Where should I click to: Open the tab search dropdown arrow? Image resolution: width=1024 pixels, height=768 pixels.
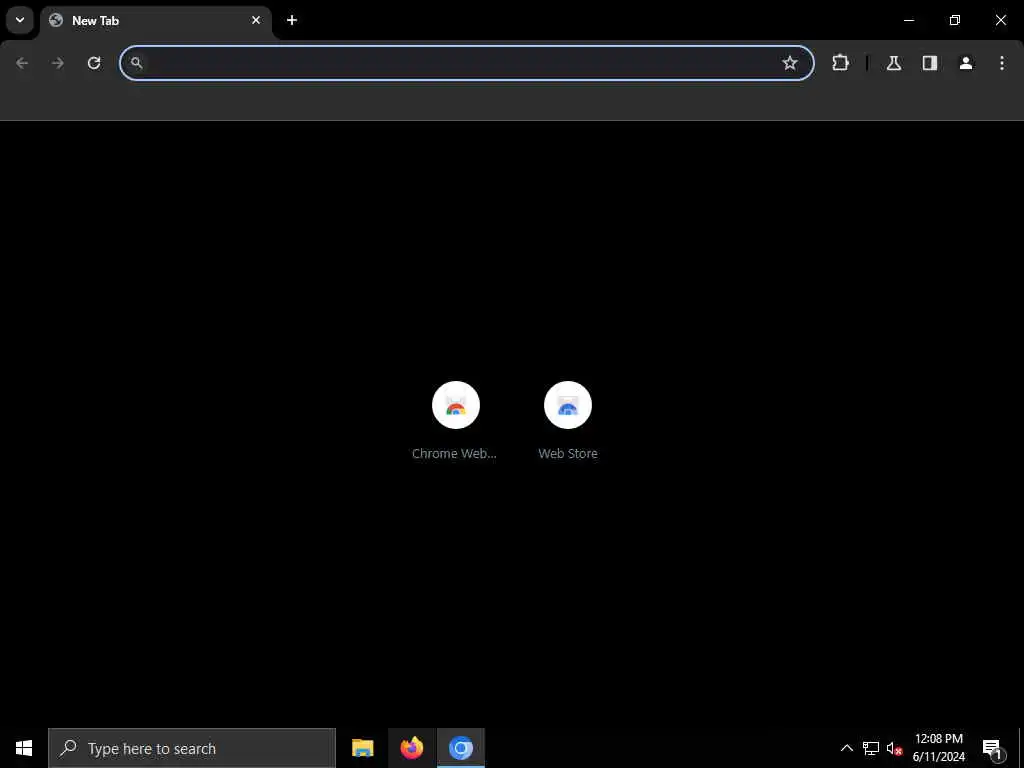coord(20,20)
